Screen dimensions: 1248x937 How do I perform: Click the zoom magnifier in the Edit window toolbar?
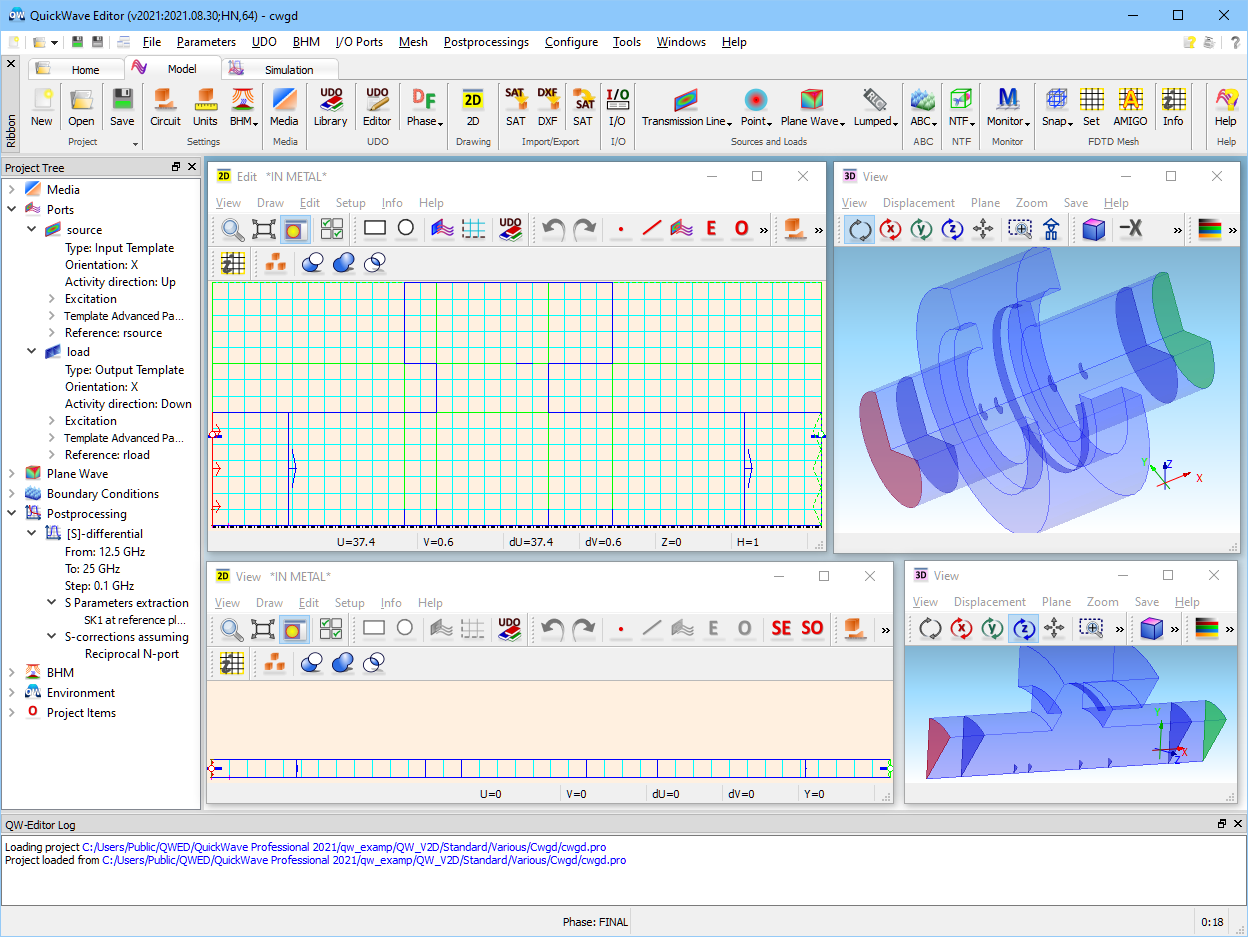[x=233, y=229]
